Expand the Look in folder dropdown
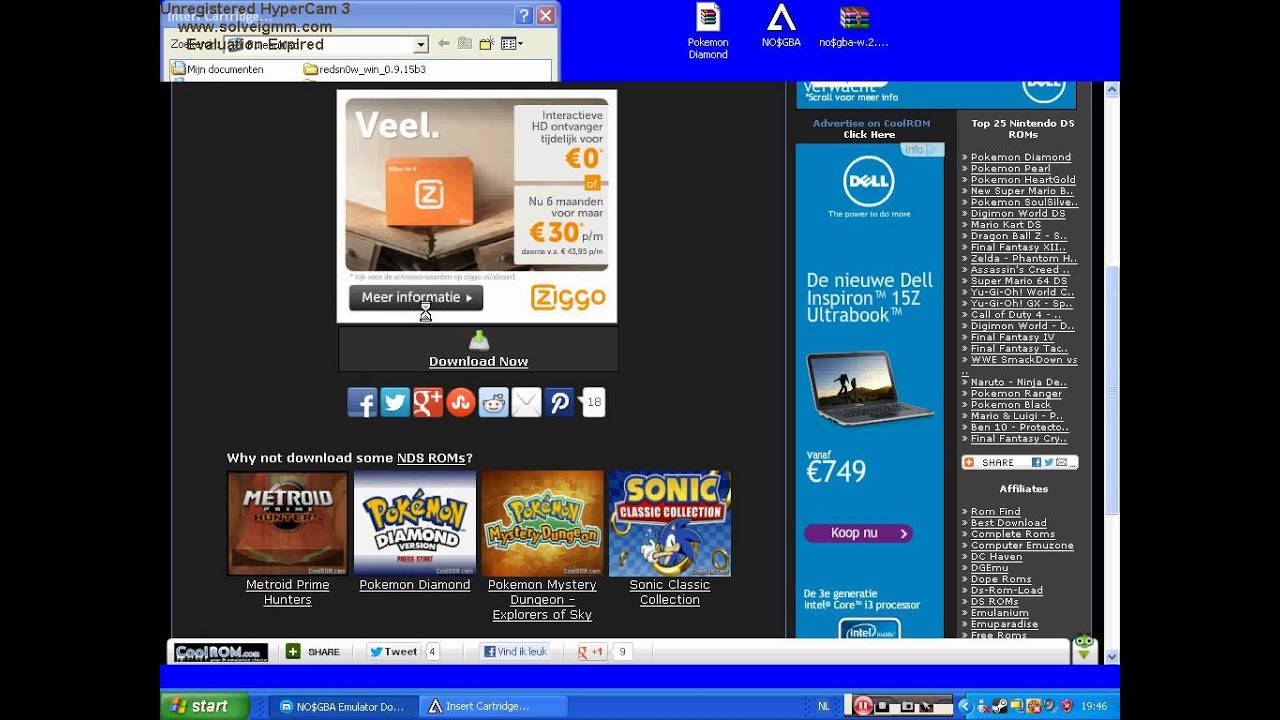1280x720 pixels. [421, 44]
